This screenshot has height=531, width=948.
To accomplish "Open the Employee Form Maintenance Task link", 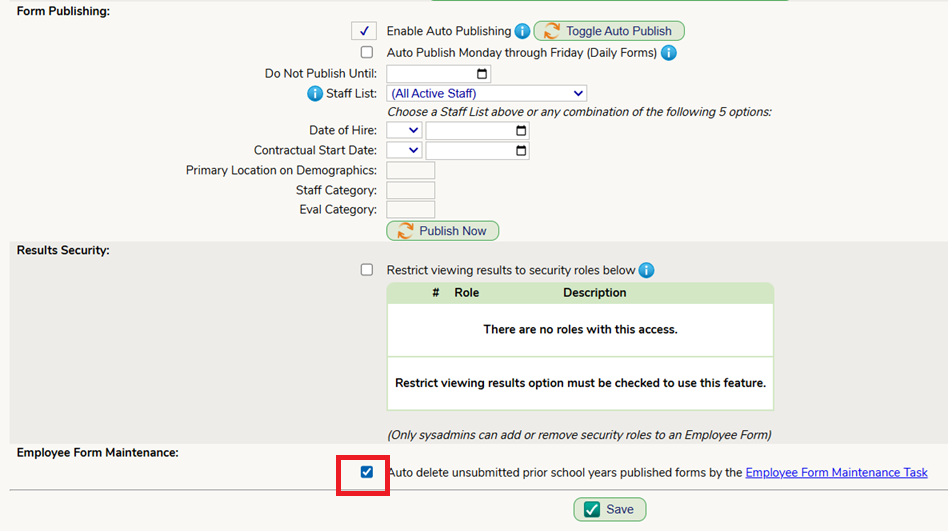I will [x=836, y=472].
